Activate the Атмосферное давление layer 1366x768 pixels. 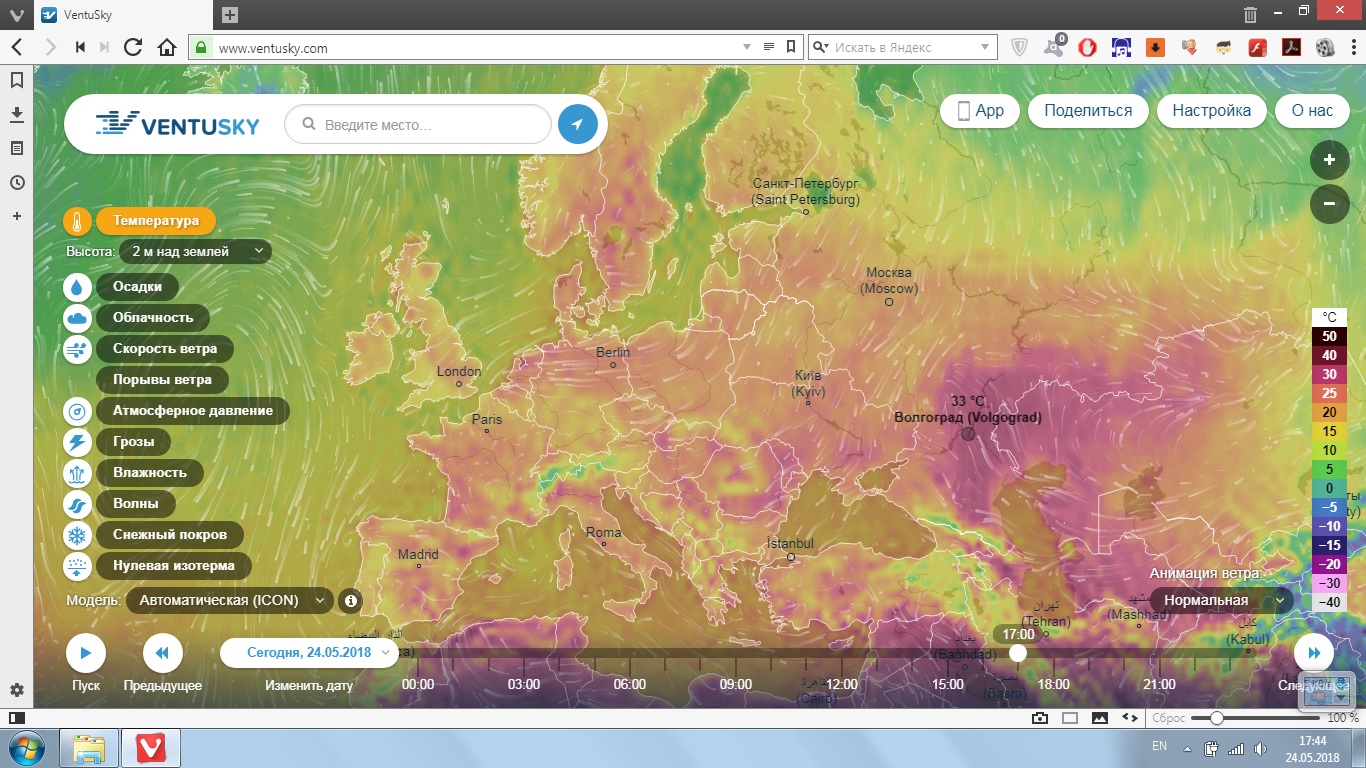pyautogui.click(x=192, y=411)
